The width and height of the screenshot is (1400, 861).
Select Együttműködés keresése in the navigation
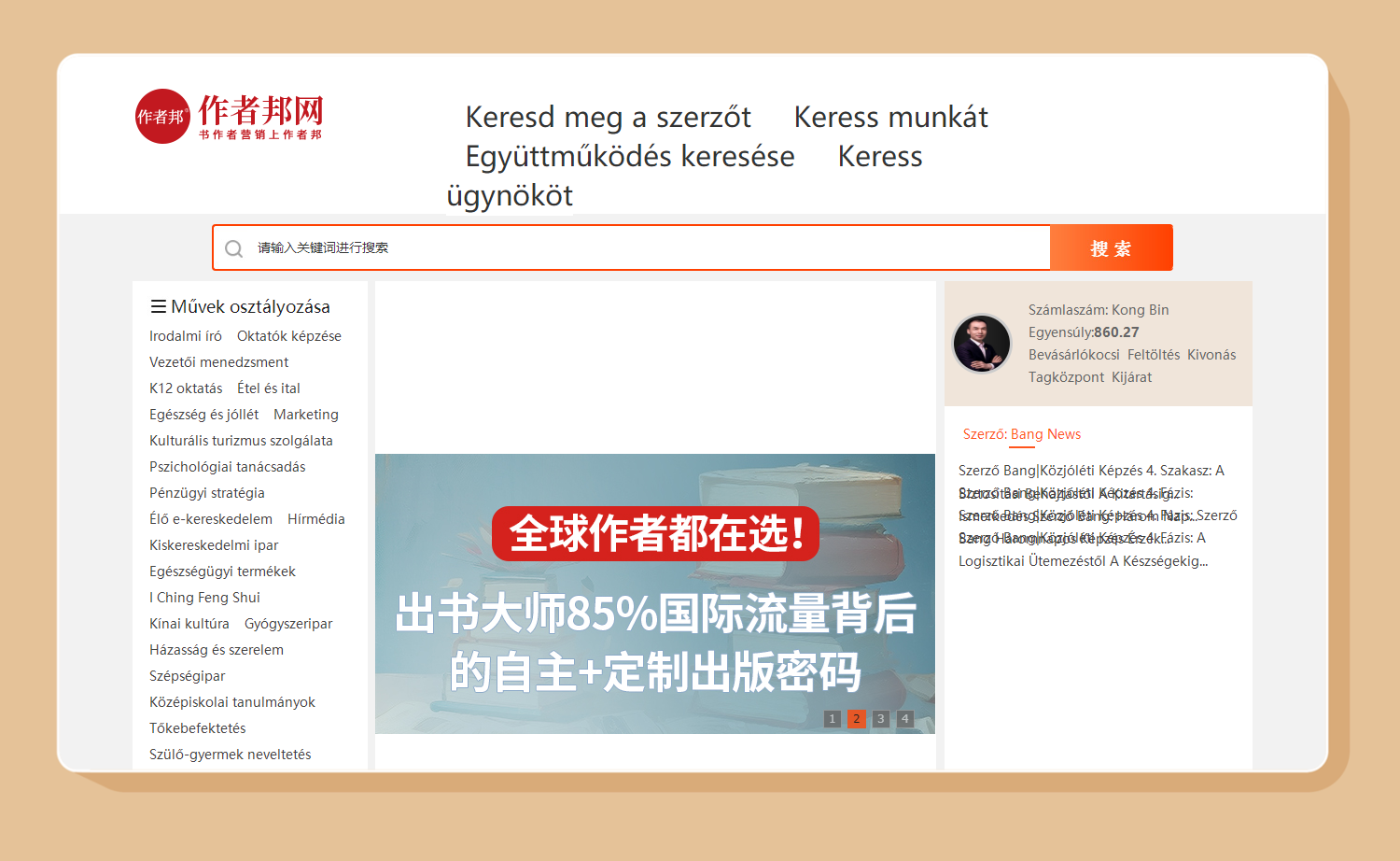[629, 157]
